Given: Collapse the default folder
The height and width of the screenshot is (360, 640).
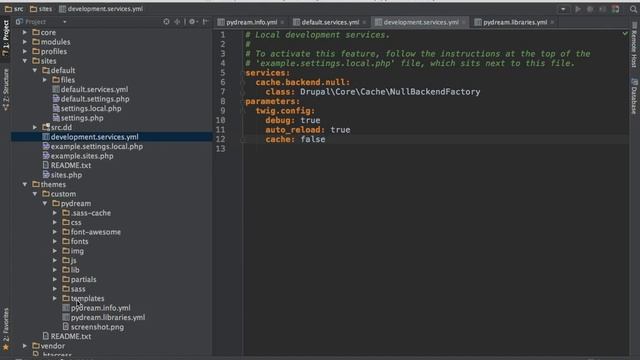Looking at the screenshot, I should pyautogui.click(x=35, y=70).
